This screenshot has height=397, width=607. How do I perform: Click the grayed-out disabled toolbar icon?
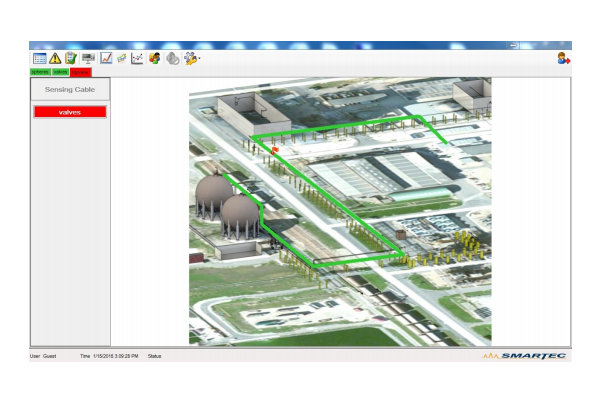tap(173, 58)
